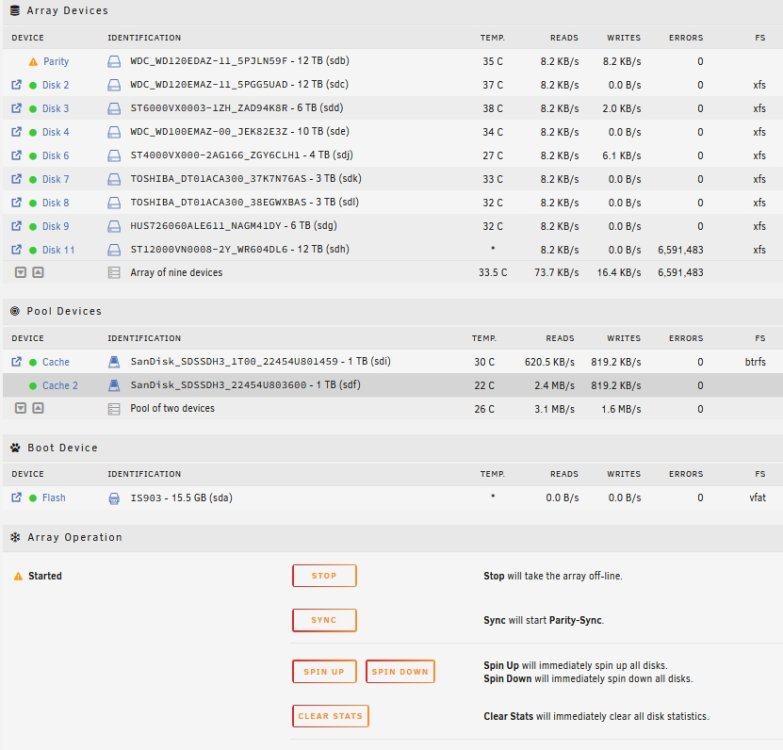Click SSD icon for SanDisk 22454U803600 Cache 2
Screen dimensions: 783x750
point(114,385)
